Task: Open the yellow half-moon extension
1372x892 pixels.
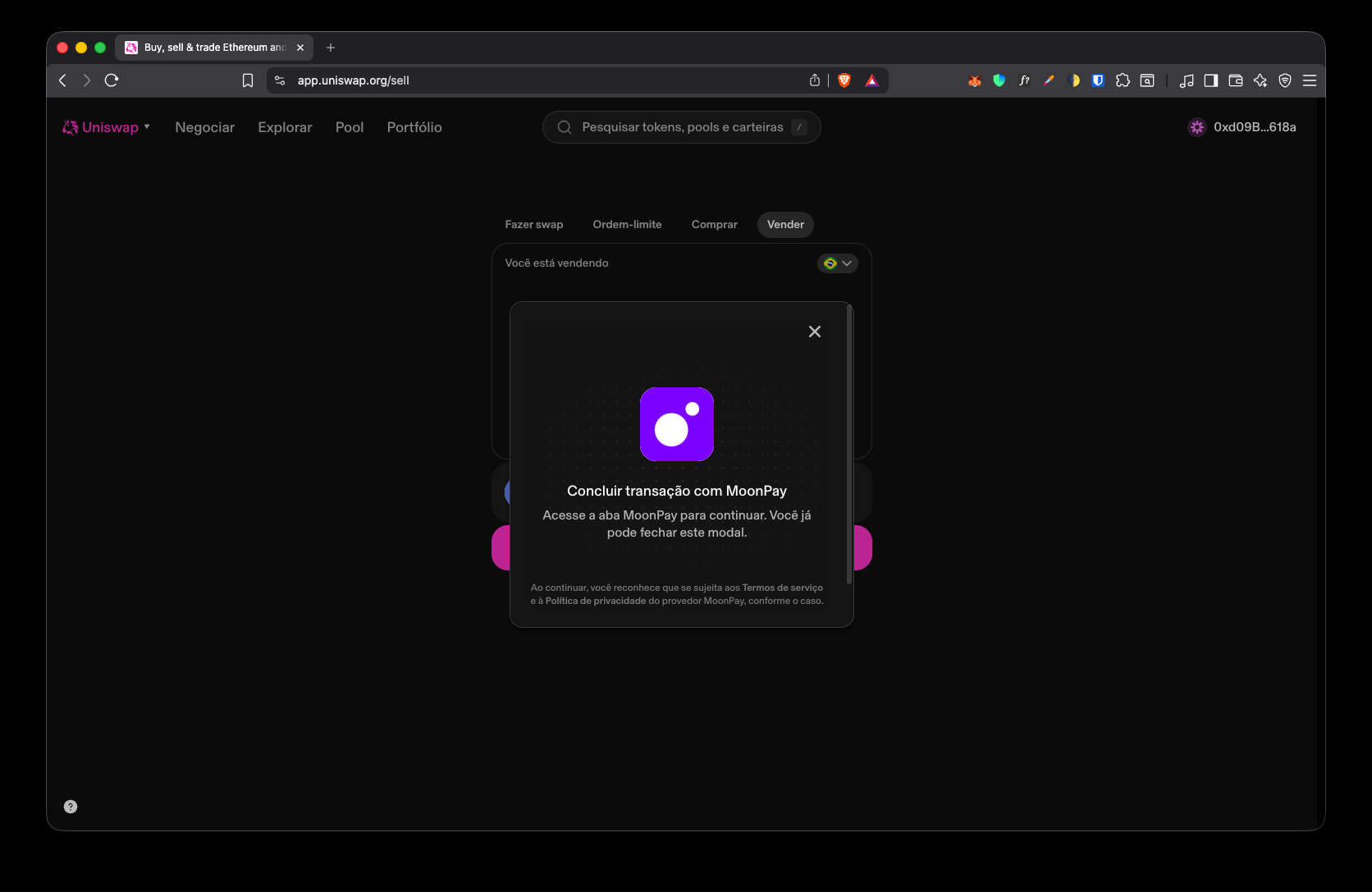Action: click(x=1073, y=80)
